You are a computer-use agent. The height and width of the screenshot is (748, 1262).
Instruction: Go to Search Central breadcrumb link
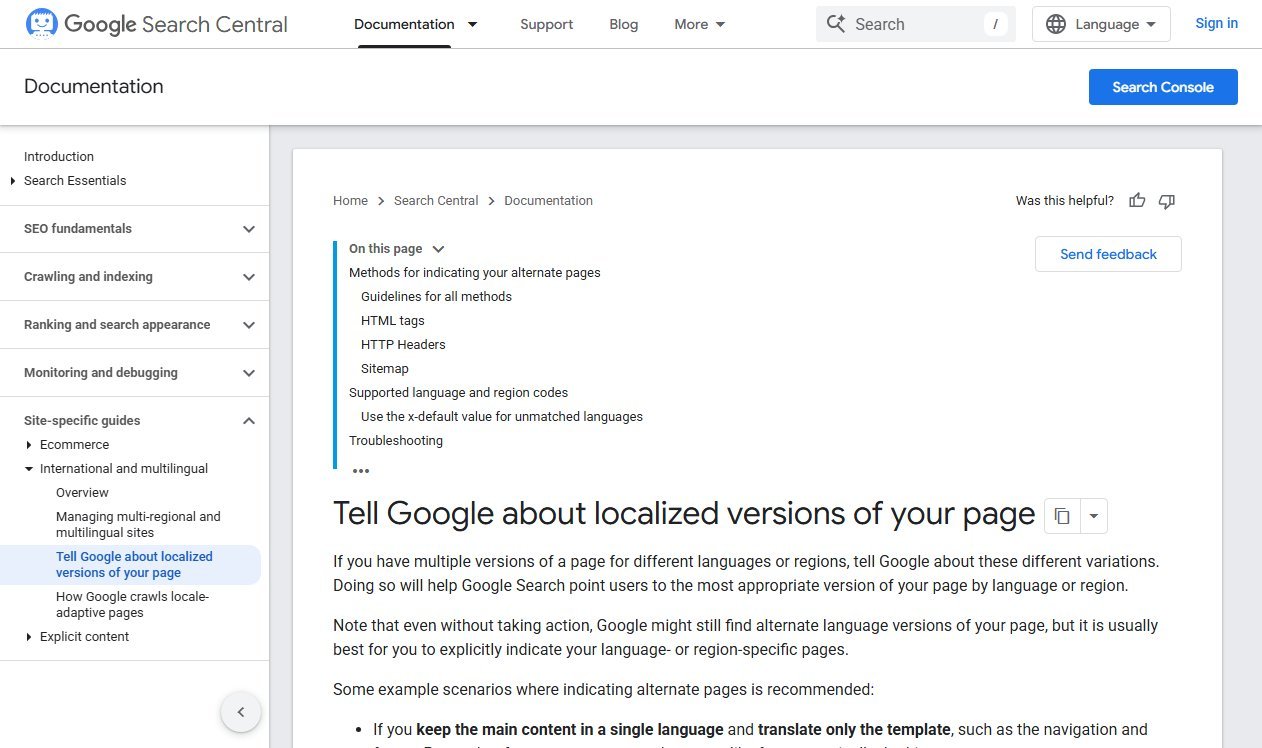tap(436, 201)
